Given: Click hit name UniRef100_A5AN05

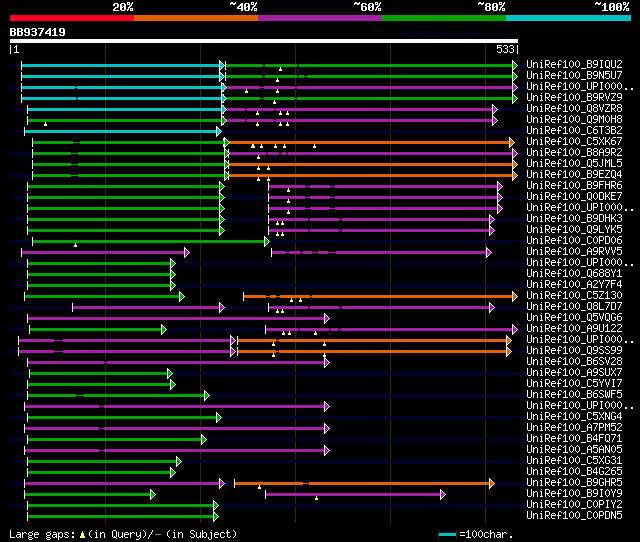Looking at the screenshot, I should (574, 450).
